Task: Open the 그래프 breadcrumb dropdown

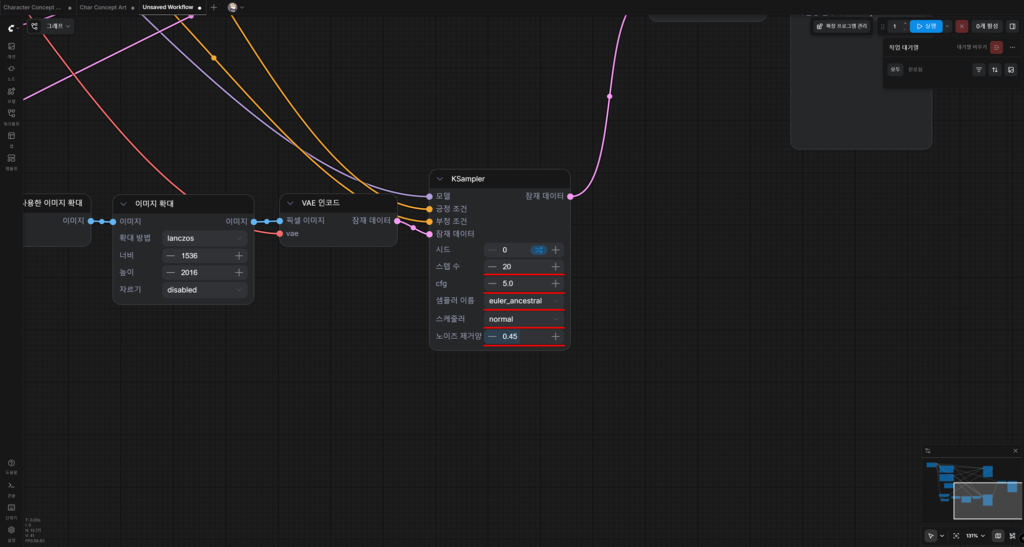Action: (59, 26)
